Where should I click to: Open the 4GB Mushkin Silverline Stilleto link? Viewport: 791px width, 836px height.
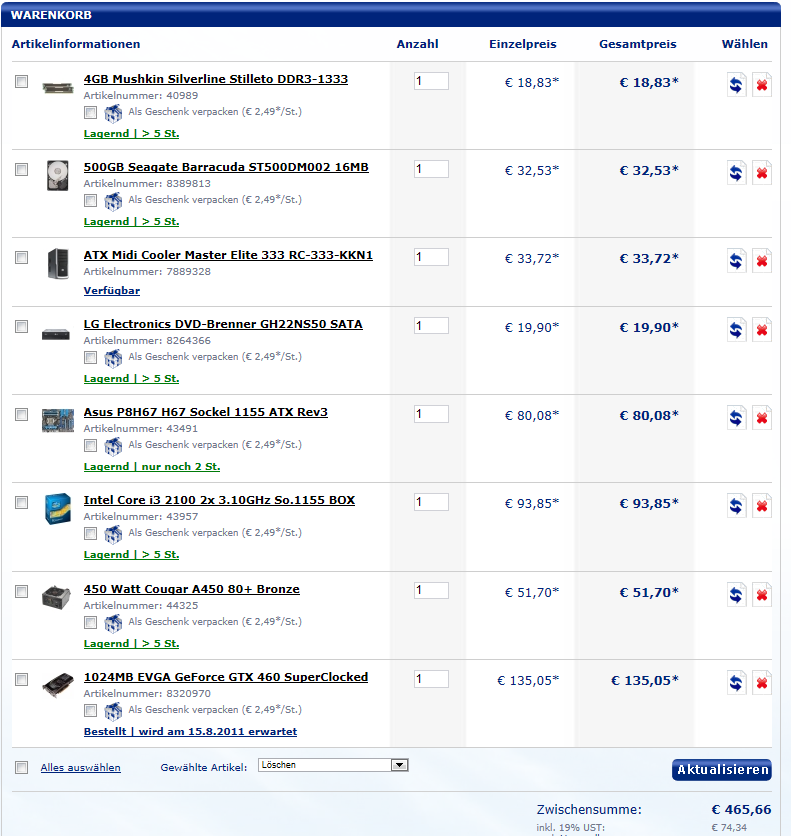click(216, 79)
